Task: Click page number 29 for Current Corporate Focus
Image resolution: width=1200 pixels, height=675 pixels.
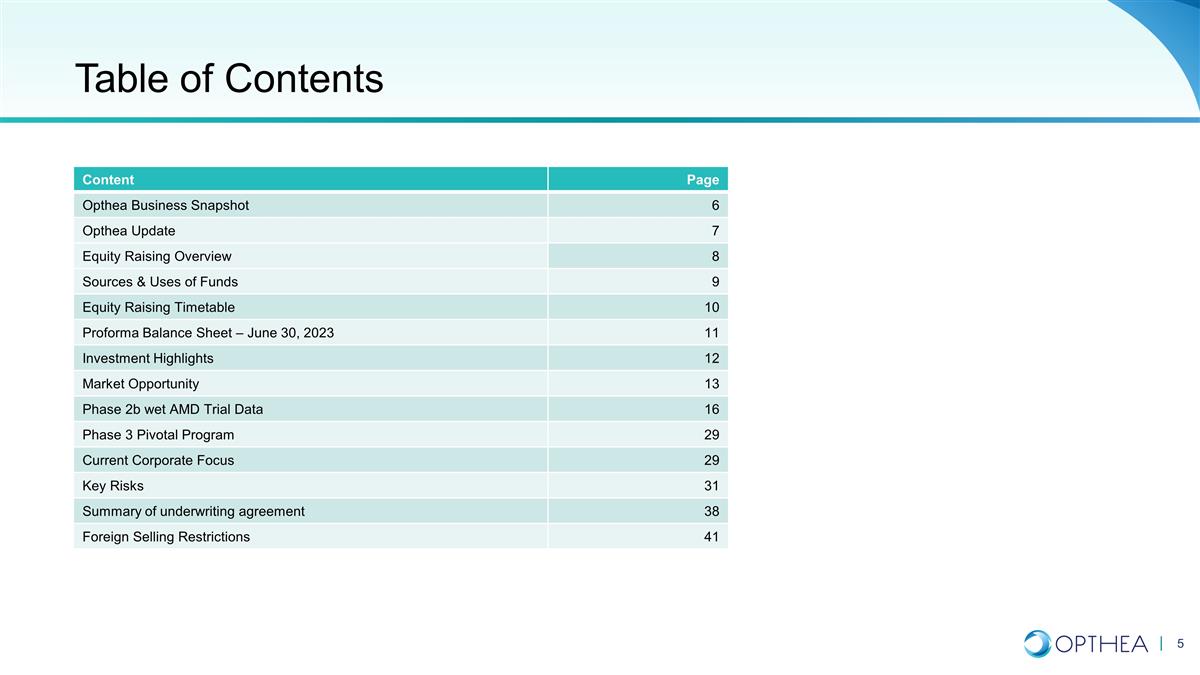Action: pos(710,460)
